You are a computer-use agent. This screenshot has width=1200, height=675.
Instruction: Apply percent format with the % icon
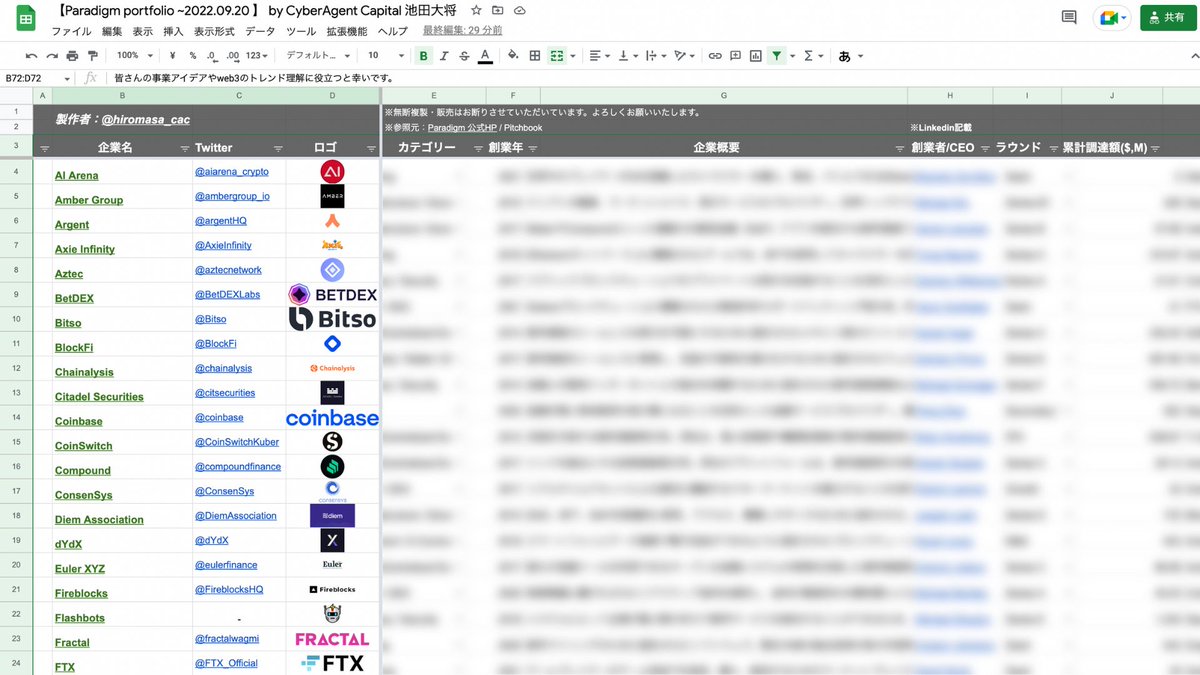pos(193,56)
